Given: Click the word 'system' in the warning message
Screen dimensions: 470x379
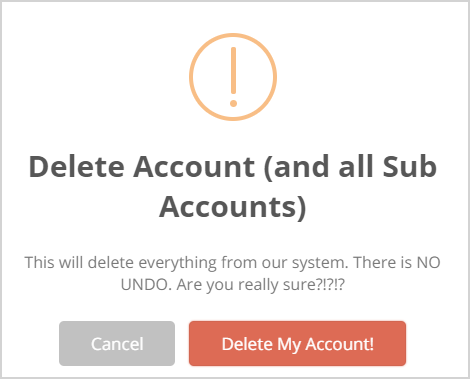Looking at the screenshot, I should (x=320, y=263).
